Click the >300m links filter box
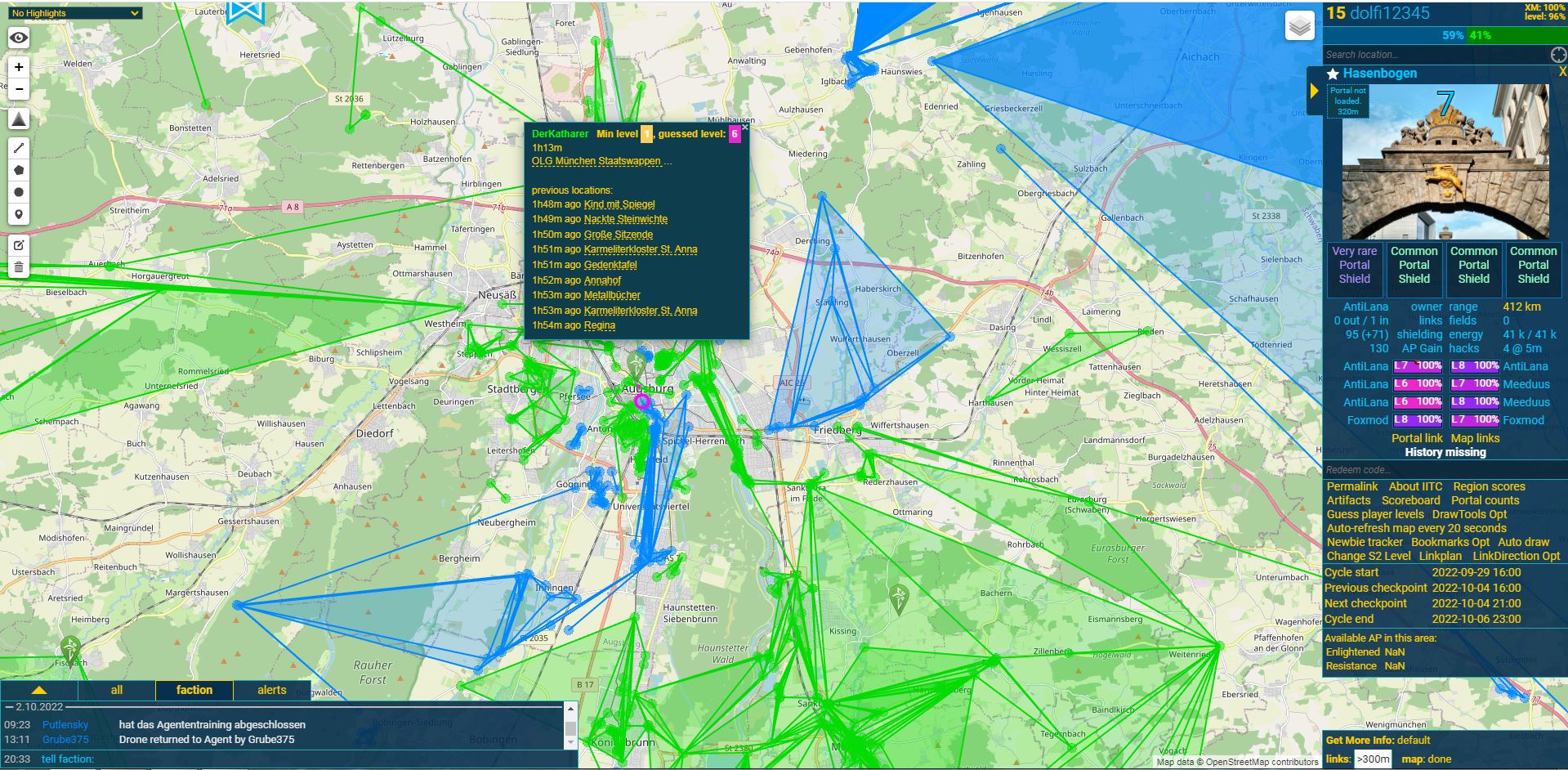1568x770 pixels. (x=1373, y=759)
